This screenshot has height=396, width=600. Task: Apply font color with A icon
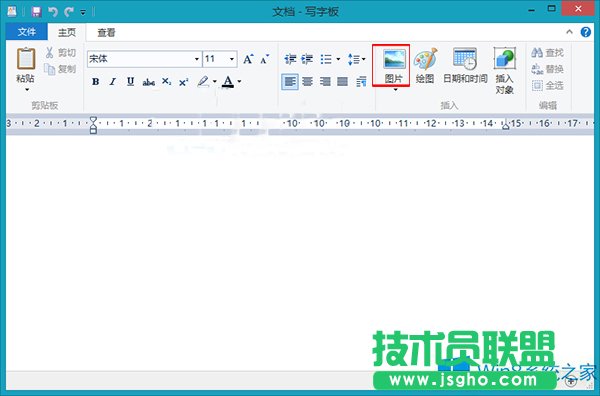tap(228, 81)
